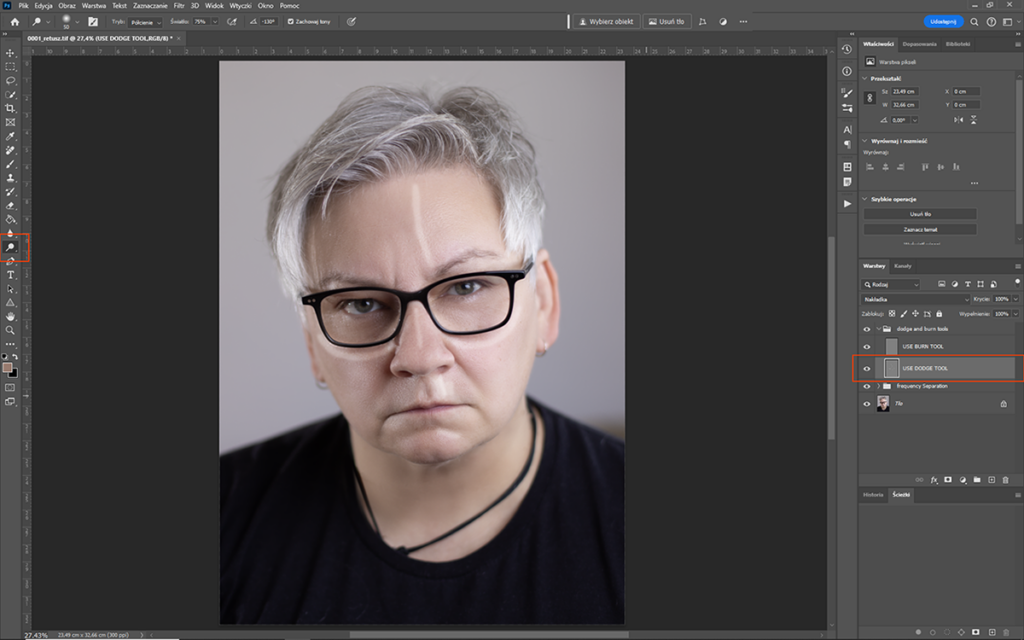Activate the Zoom magnifier tool
The width and height of the screenshot is (1024, 640).
[11, 330]
